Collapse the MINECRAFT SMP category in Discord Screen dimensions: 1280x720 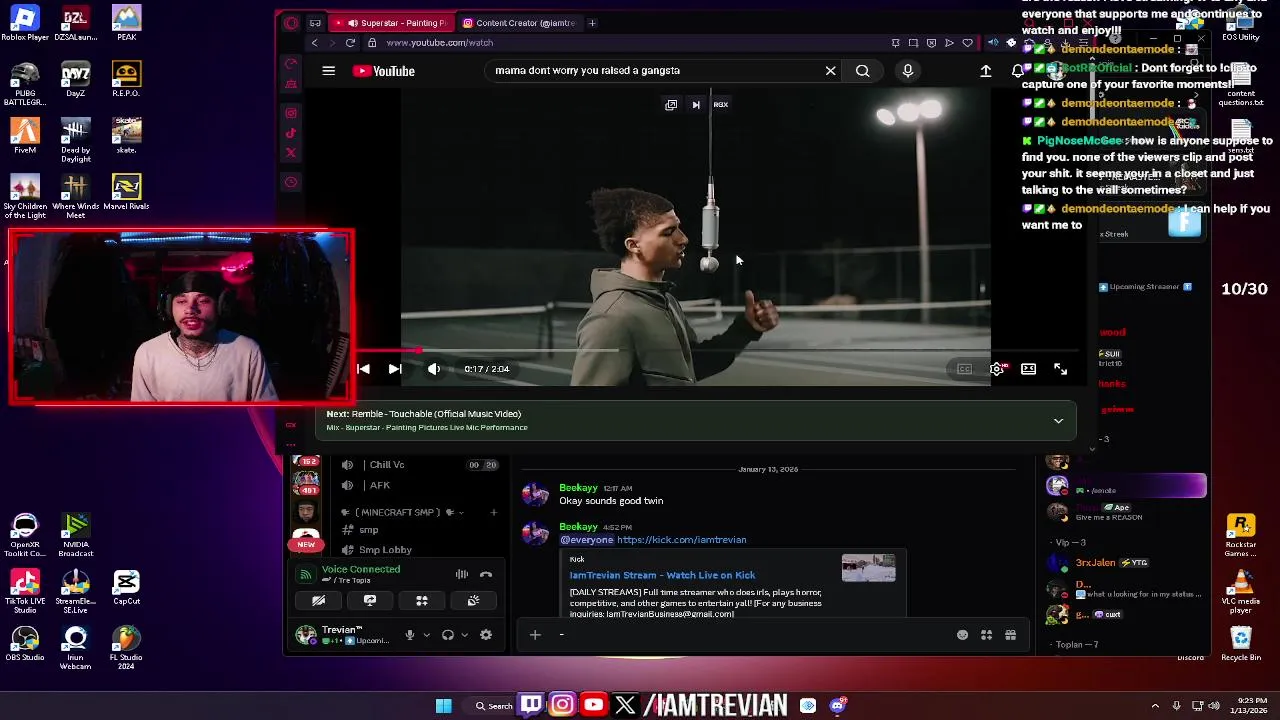pos(404,512)
